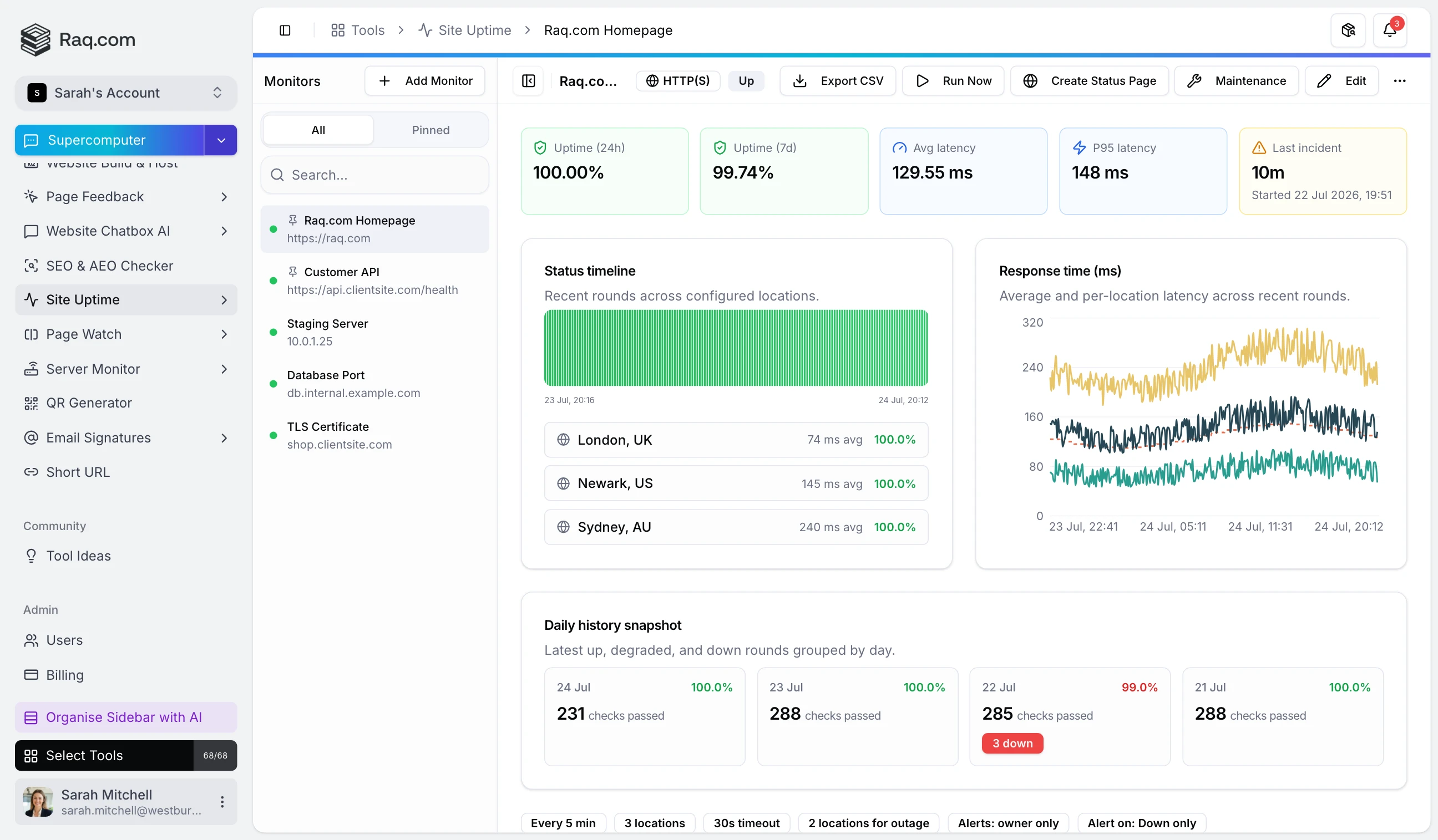Click the Newark, US location row
Screen dimensions: 1438x840
click(x=736, y=483)
